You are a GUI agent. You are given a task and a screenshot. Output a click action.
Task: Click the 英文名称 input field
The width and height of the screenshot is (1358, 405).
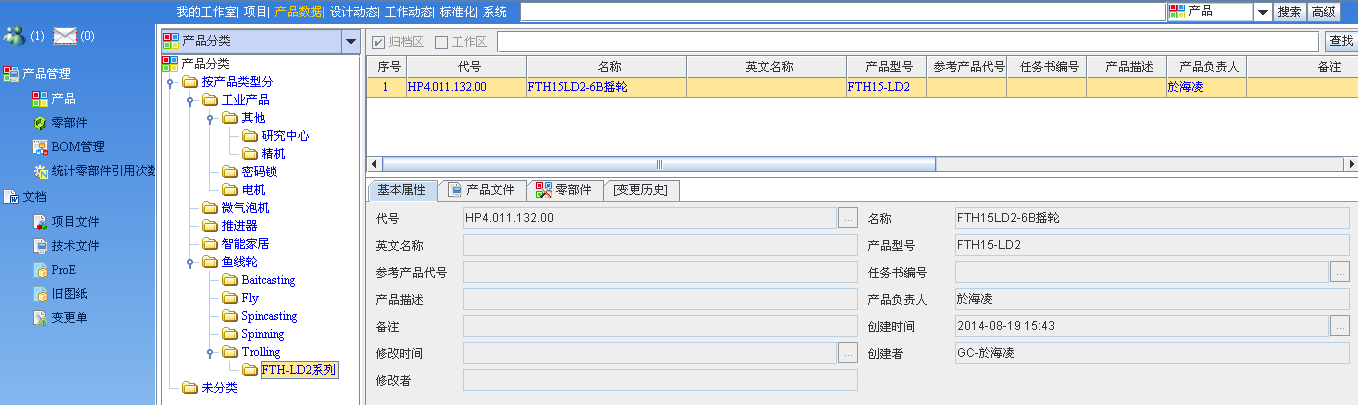click(660, 244)
